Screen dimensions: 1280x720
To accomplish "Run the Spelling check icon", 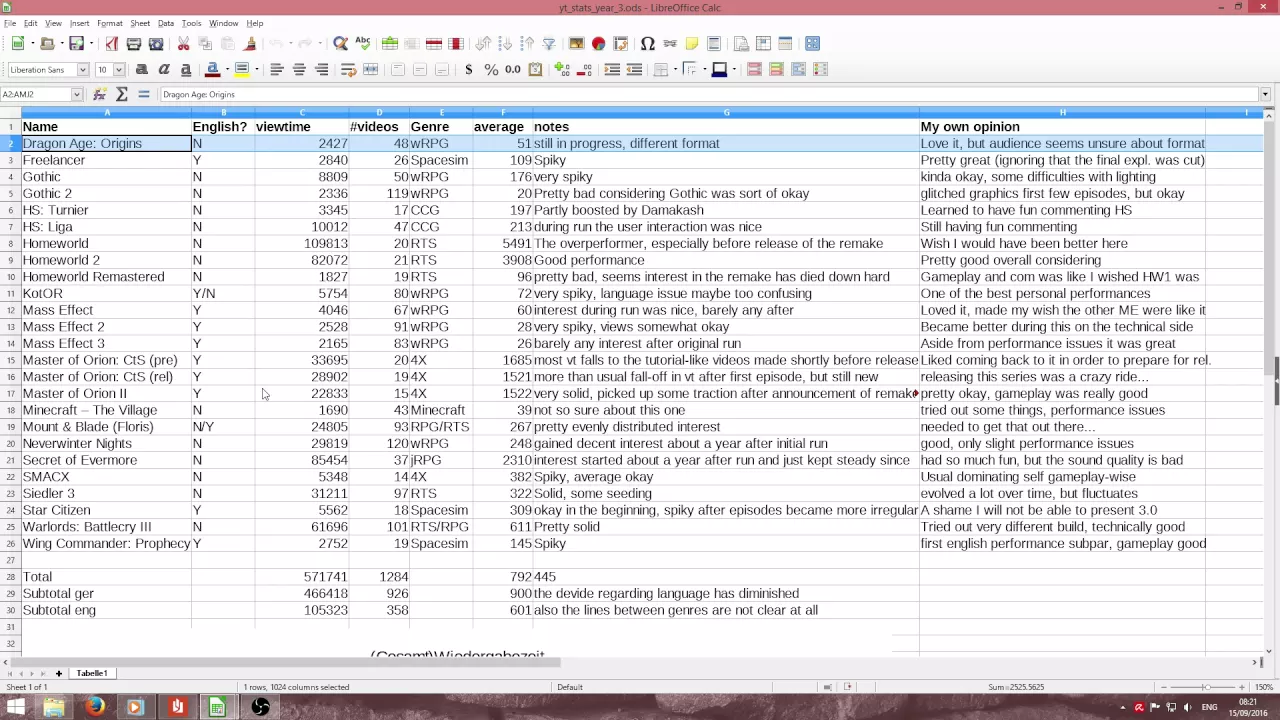I will coord(363,44).
